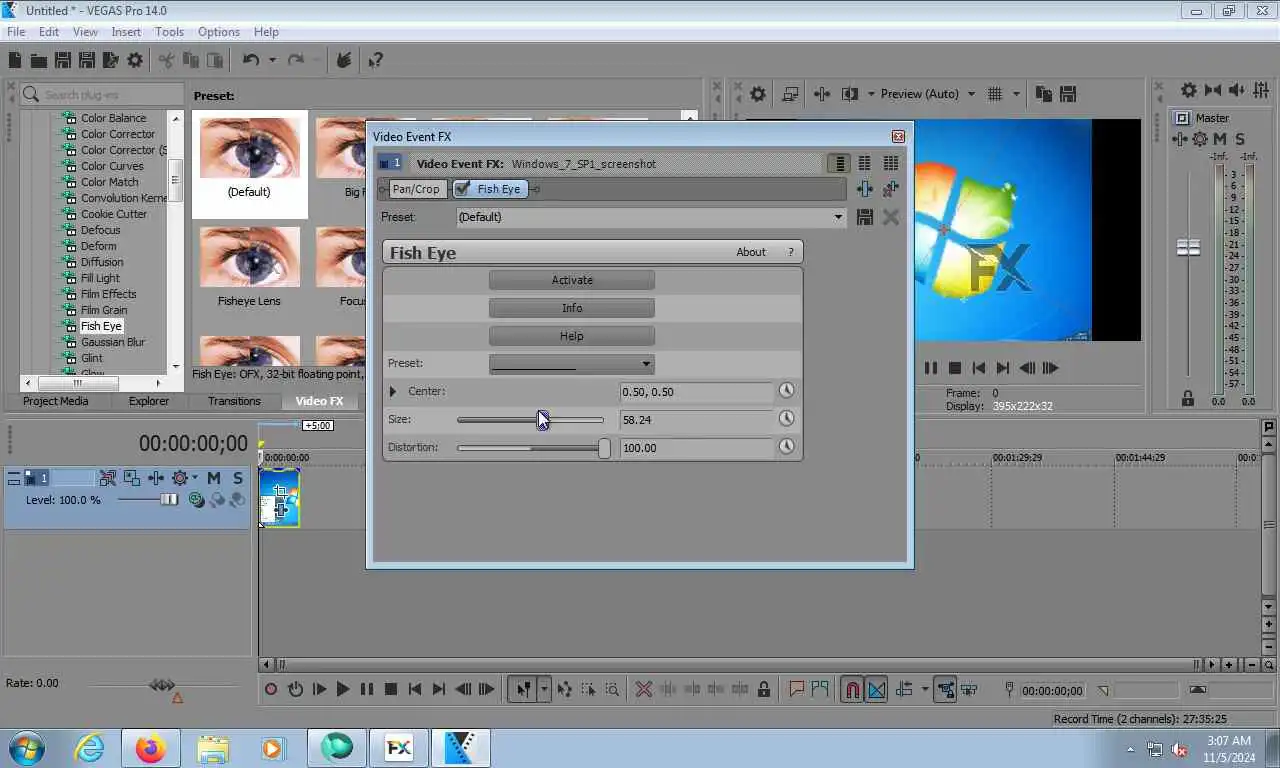
Task: Save preset floppy icon in Video Event FX
Action: click(865, 217)
